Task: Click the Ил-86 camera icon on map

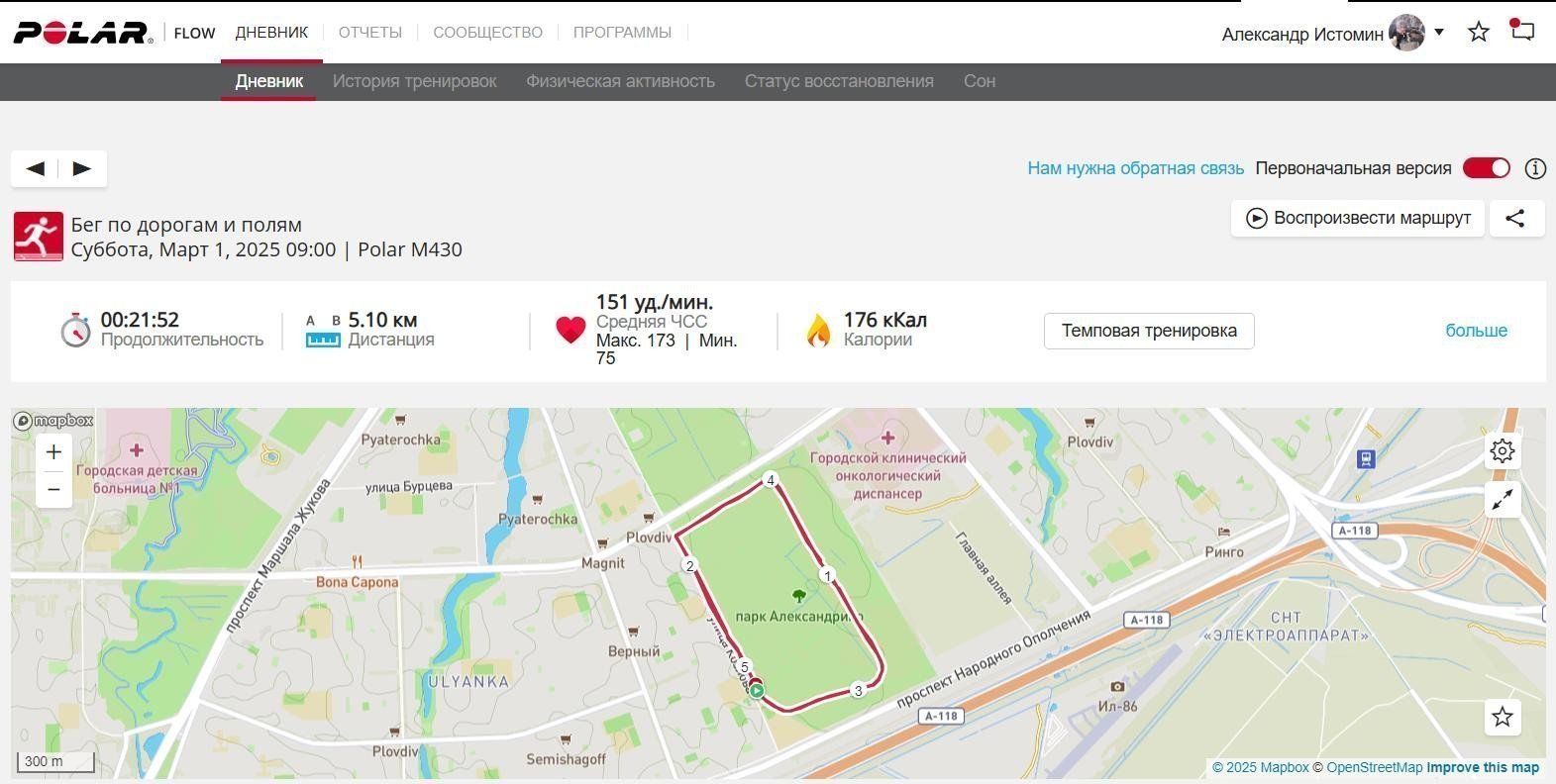Action: pos(1117,686)
